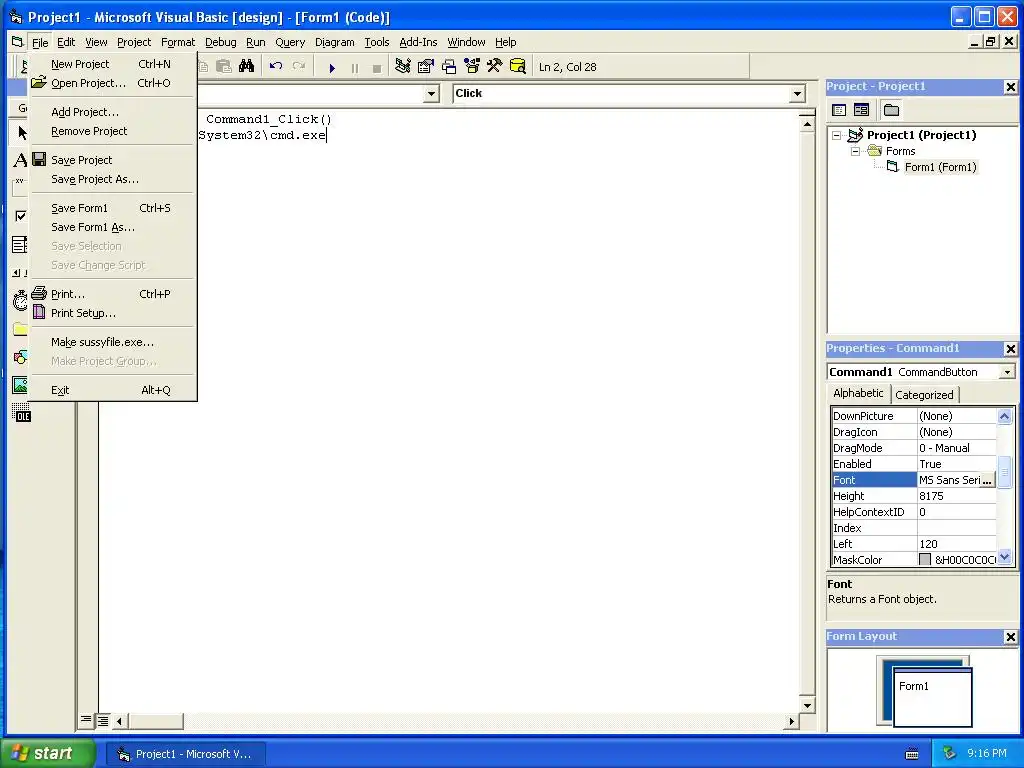1024x768 pixels.
Task: Choose Exit from File menu
Action: click(112, 390)
